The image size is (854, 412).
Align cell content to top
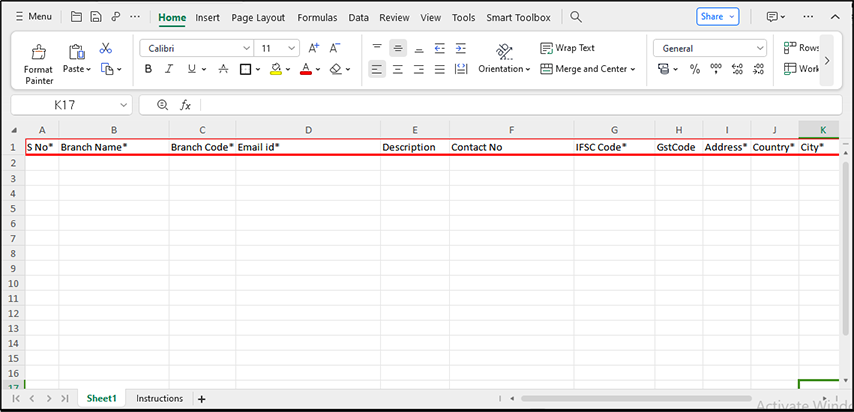coord(377,48)
